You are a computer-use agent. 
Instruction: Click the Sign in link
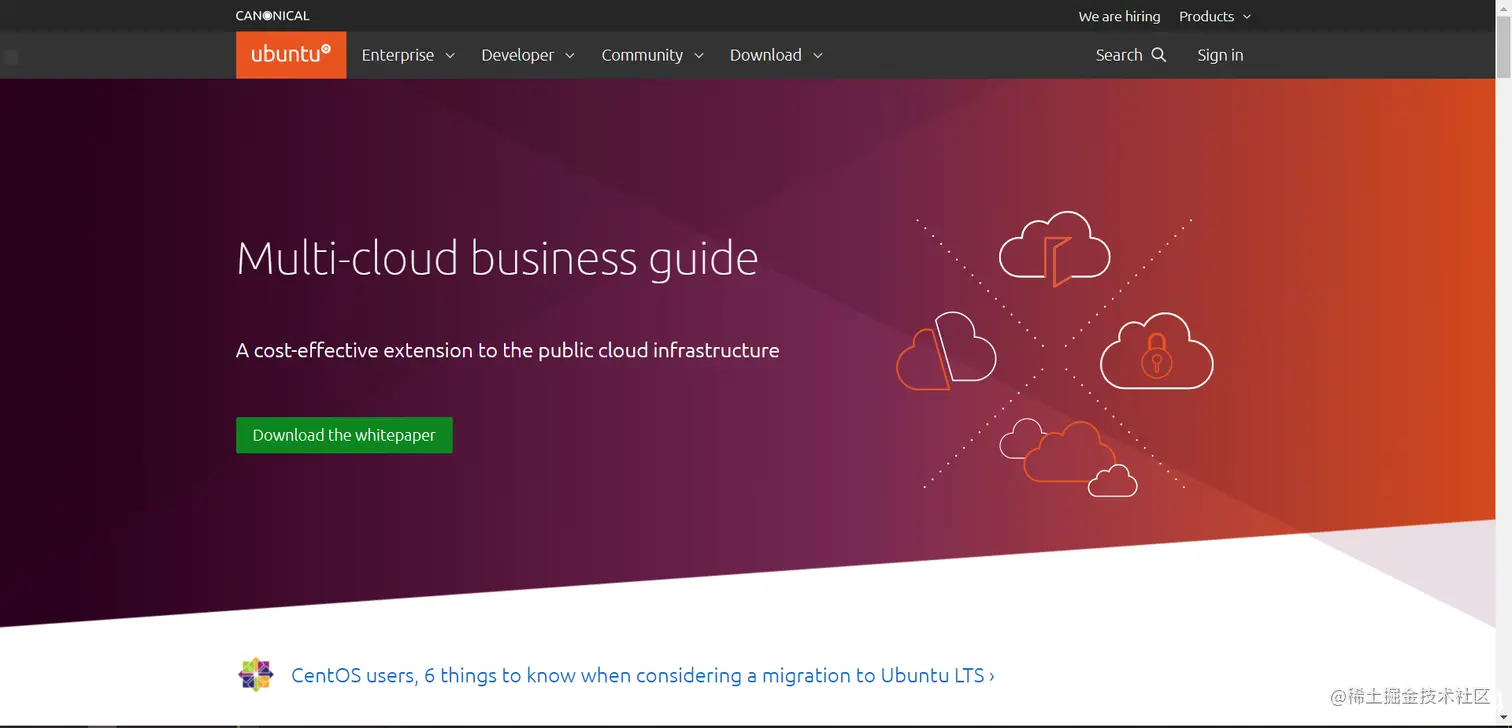pyautogui.click(x=1220, y=55)
